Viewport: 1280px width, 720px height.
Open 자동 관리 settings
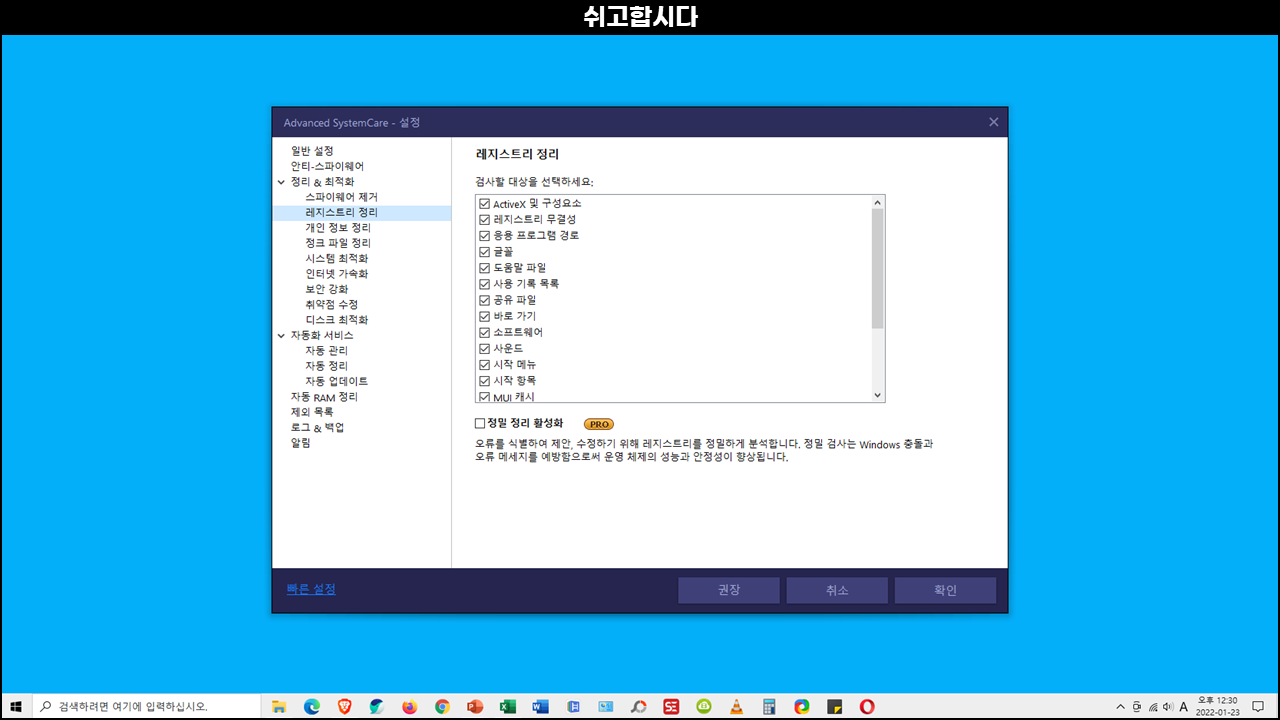[327, 351]
